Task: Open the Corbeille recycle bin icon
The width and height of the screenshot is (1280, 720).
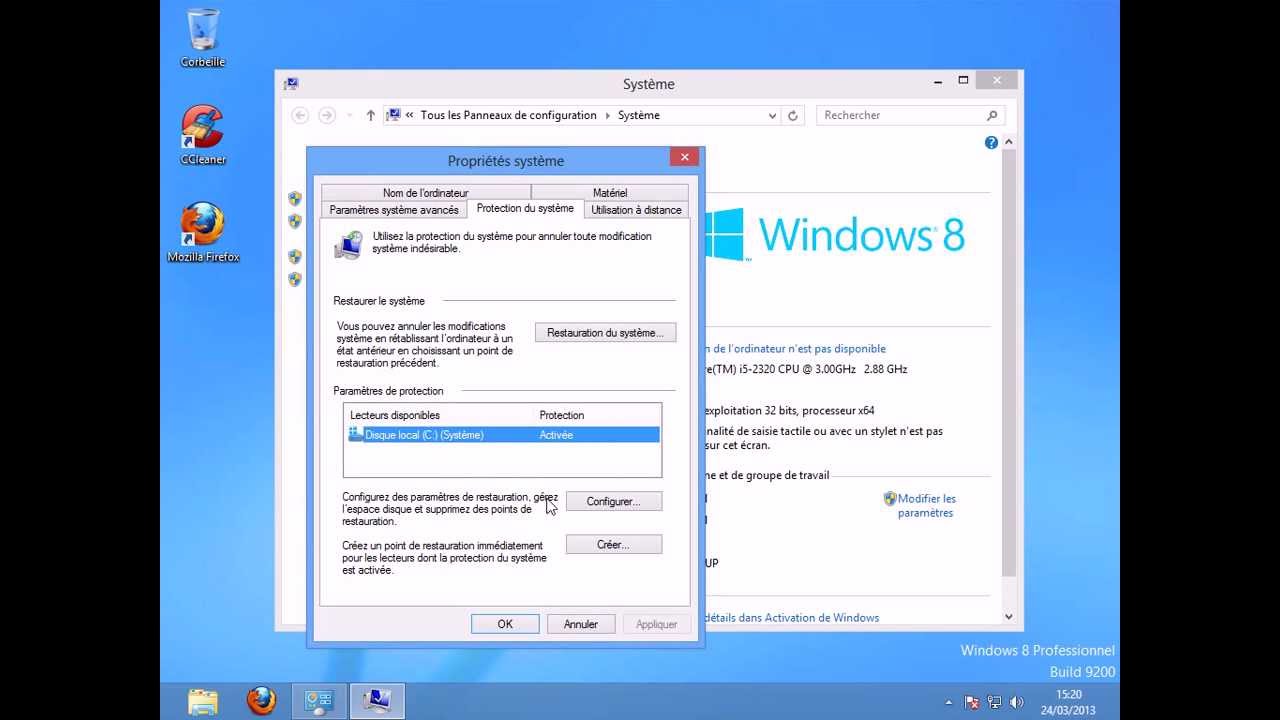Action: (203, 38)
